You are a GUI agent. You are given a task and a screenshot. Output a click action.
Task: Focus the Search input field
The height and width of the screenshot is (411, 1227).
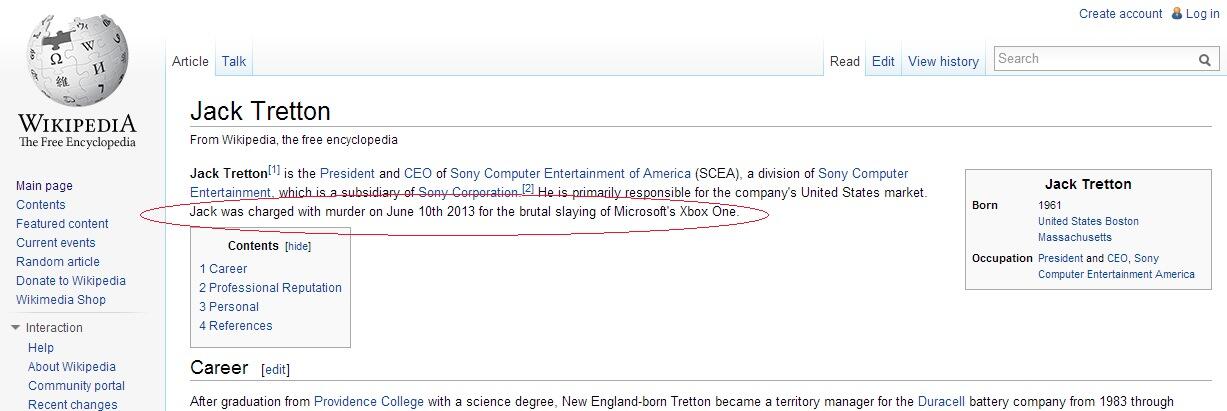[x=1095, y=59]
